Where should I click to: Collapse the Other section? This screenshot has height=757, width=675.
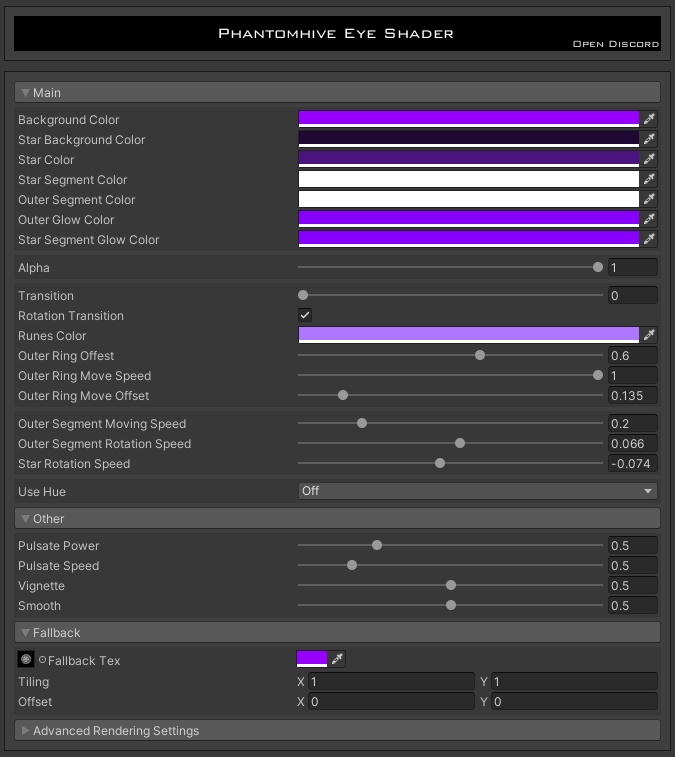tap(338, 519)
